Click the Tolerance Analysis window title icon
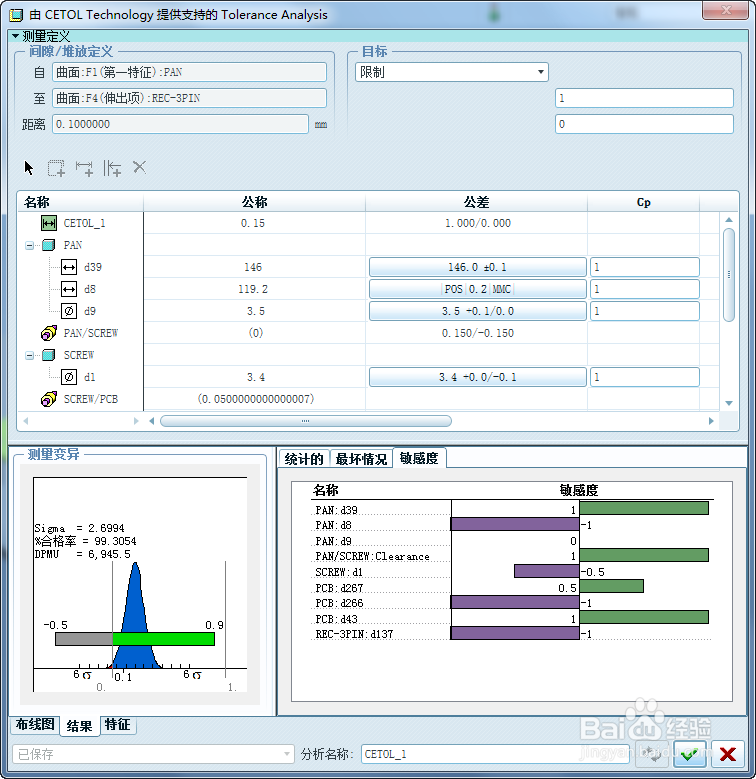 [16, 15]
